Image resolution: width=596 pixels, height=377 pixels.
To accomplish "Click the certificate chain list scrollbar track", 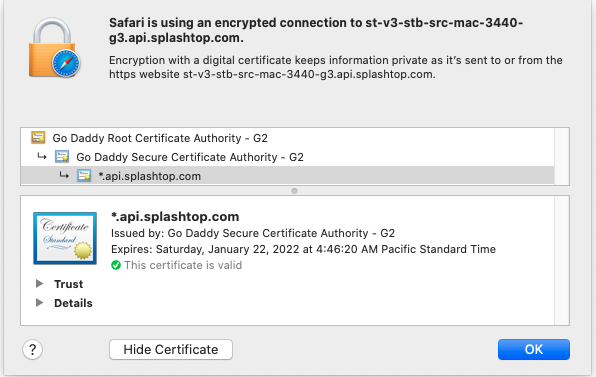I will pyautogui.click(x=562, y=157).
